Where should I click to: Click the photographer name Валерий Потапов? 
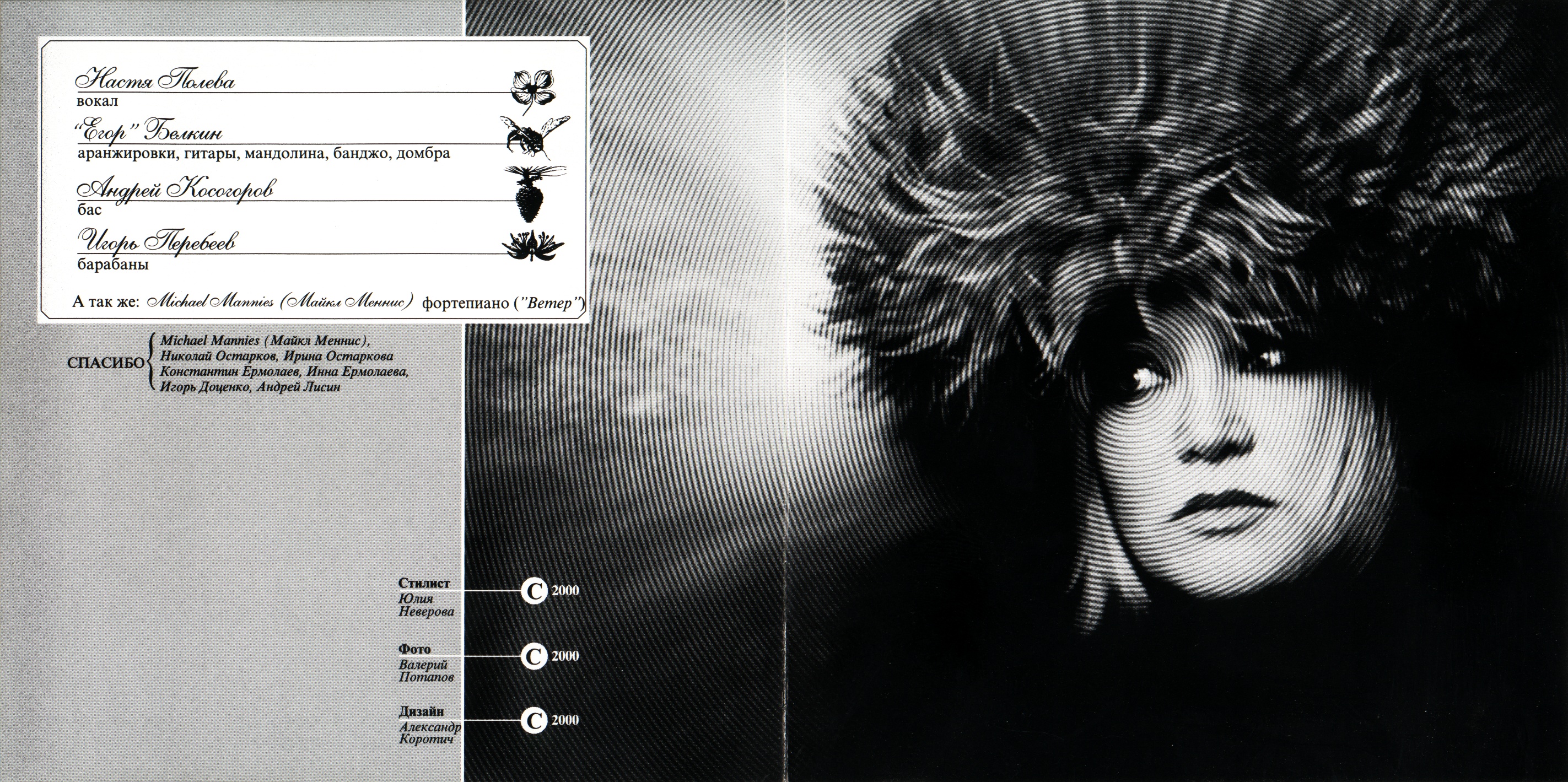(x=426, y=671)
